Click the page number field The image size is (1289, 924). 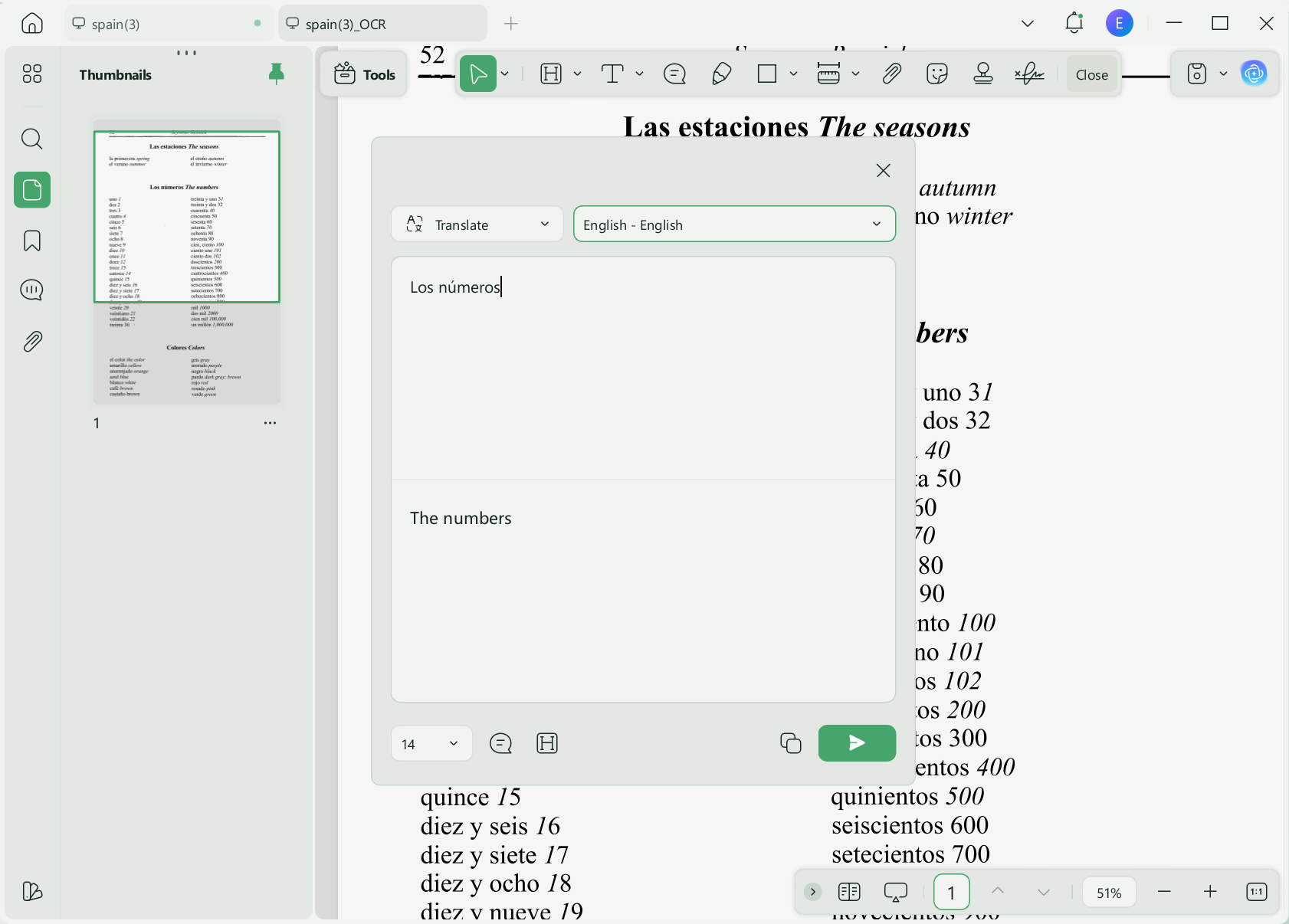click(x=951, y=892)
